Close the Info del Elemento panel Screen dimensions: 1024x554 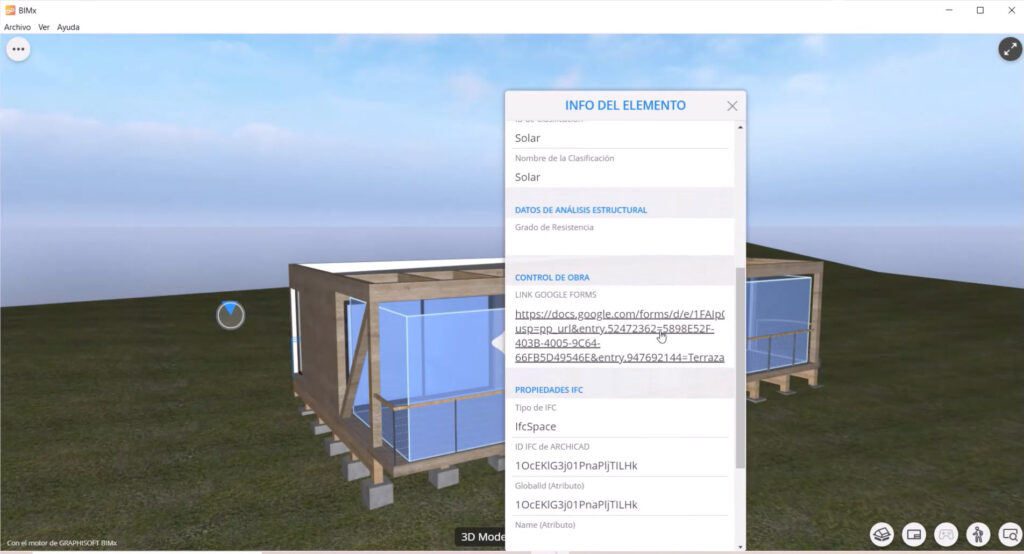click(732, 106)
